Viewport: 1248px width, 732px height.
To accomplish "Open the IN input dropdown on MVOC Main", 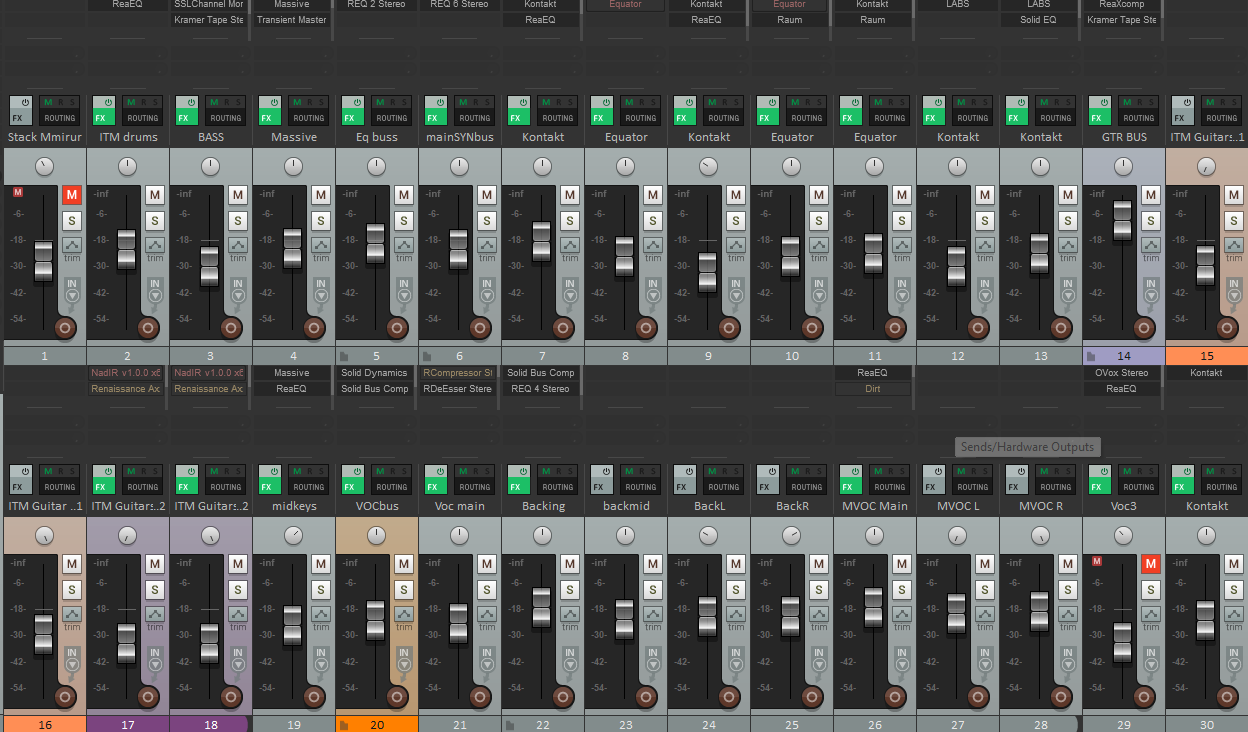I will [901, 659].
